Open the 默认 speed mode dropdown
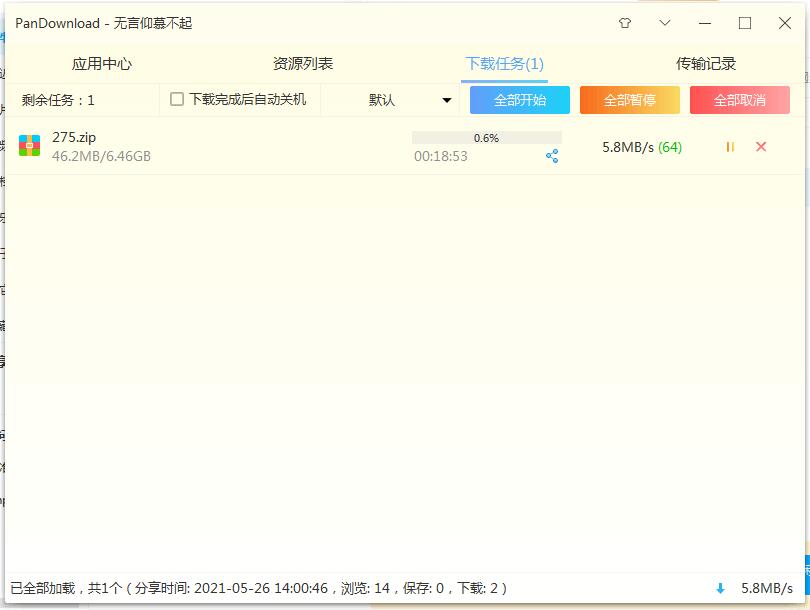The height and width of the screenshot is (610, 810). pos(410,100)
